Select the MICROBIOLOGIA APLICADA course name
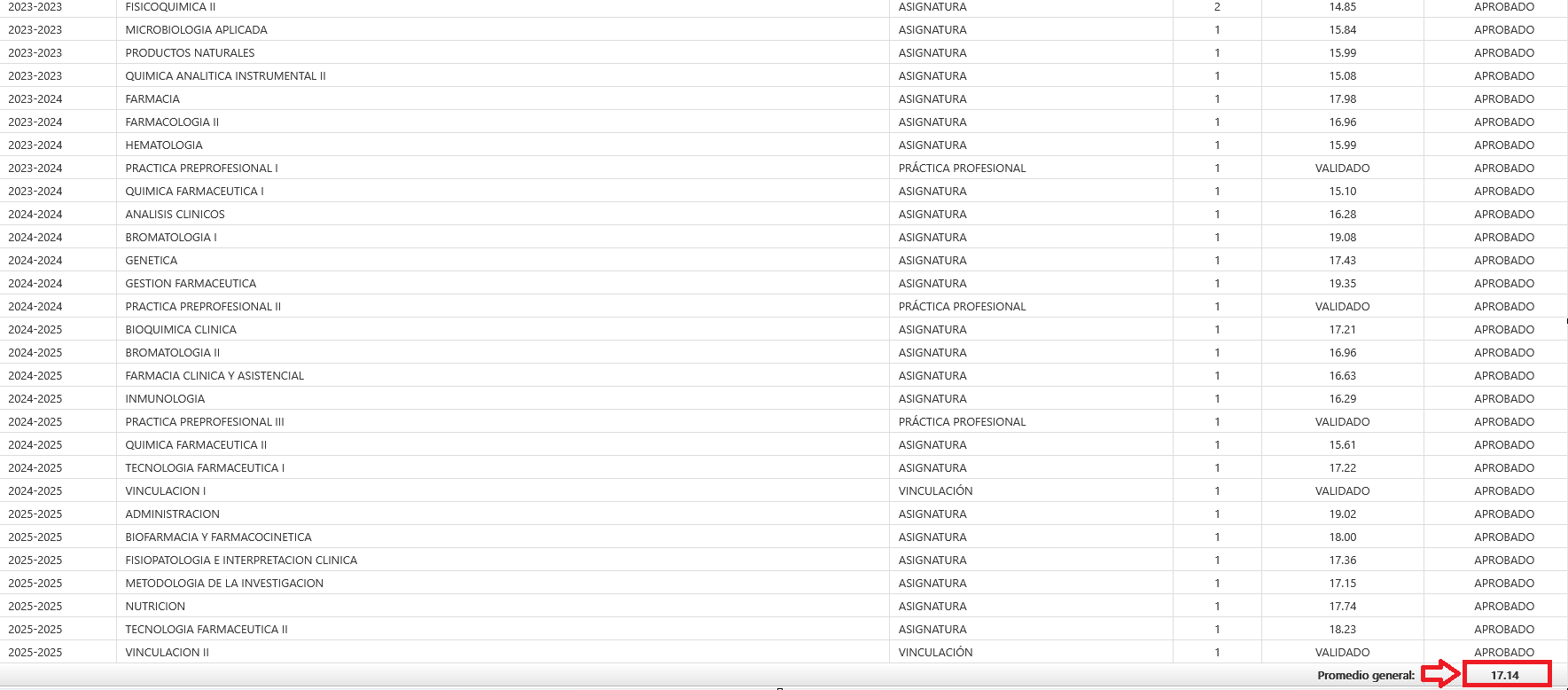 196,29
